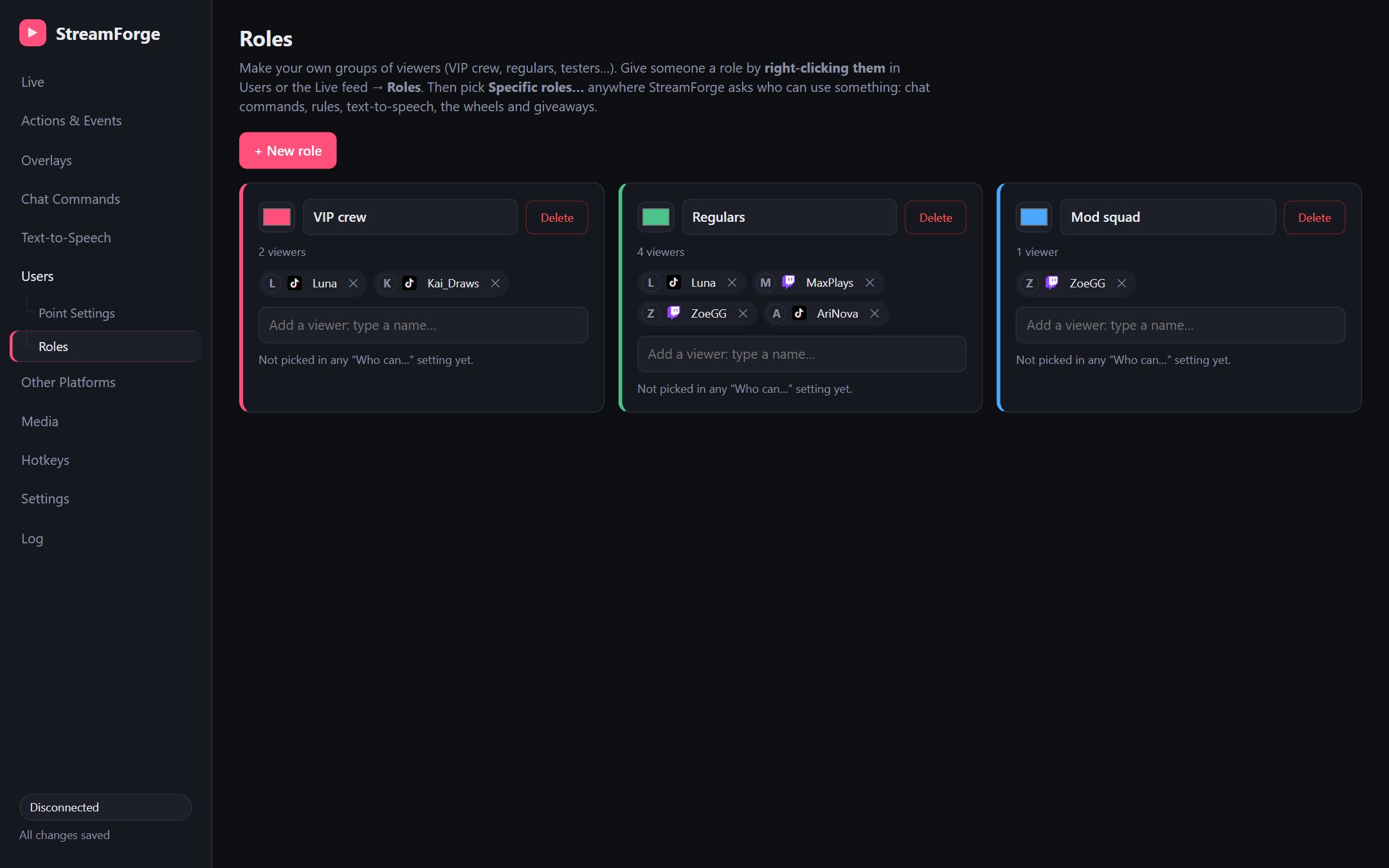1389x868 pixels.
Task: Click Twitch icon on Mod squad ZoeGG chip
Action: (x=1052, y=283)
